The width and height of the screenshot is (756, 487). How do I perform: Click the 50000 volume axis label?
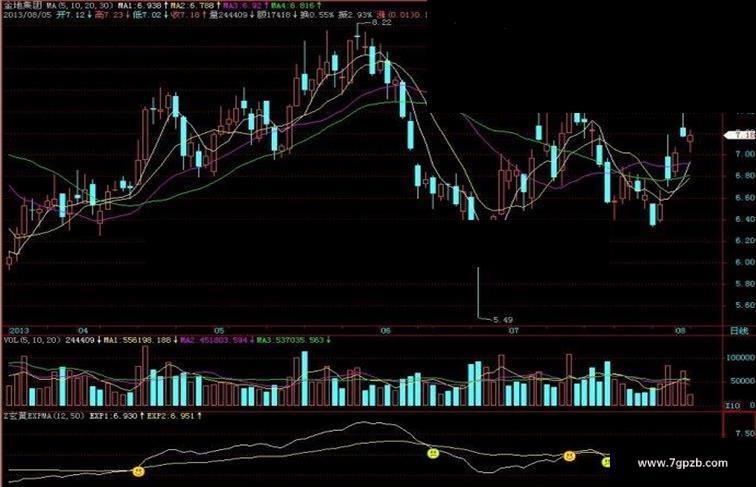(x=742, y=381)
